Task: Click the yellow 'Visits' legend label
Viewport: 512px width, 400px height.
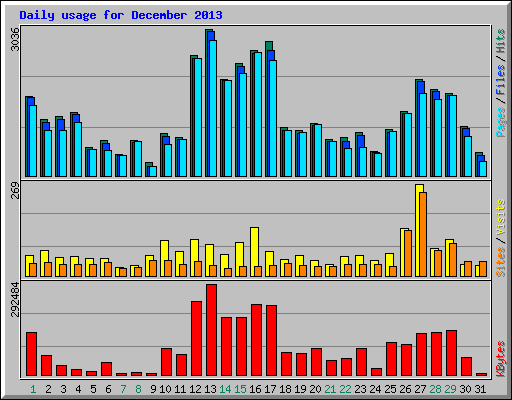Action: pyautogui.click(x=500, y=217)
